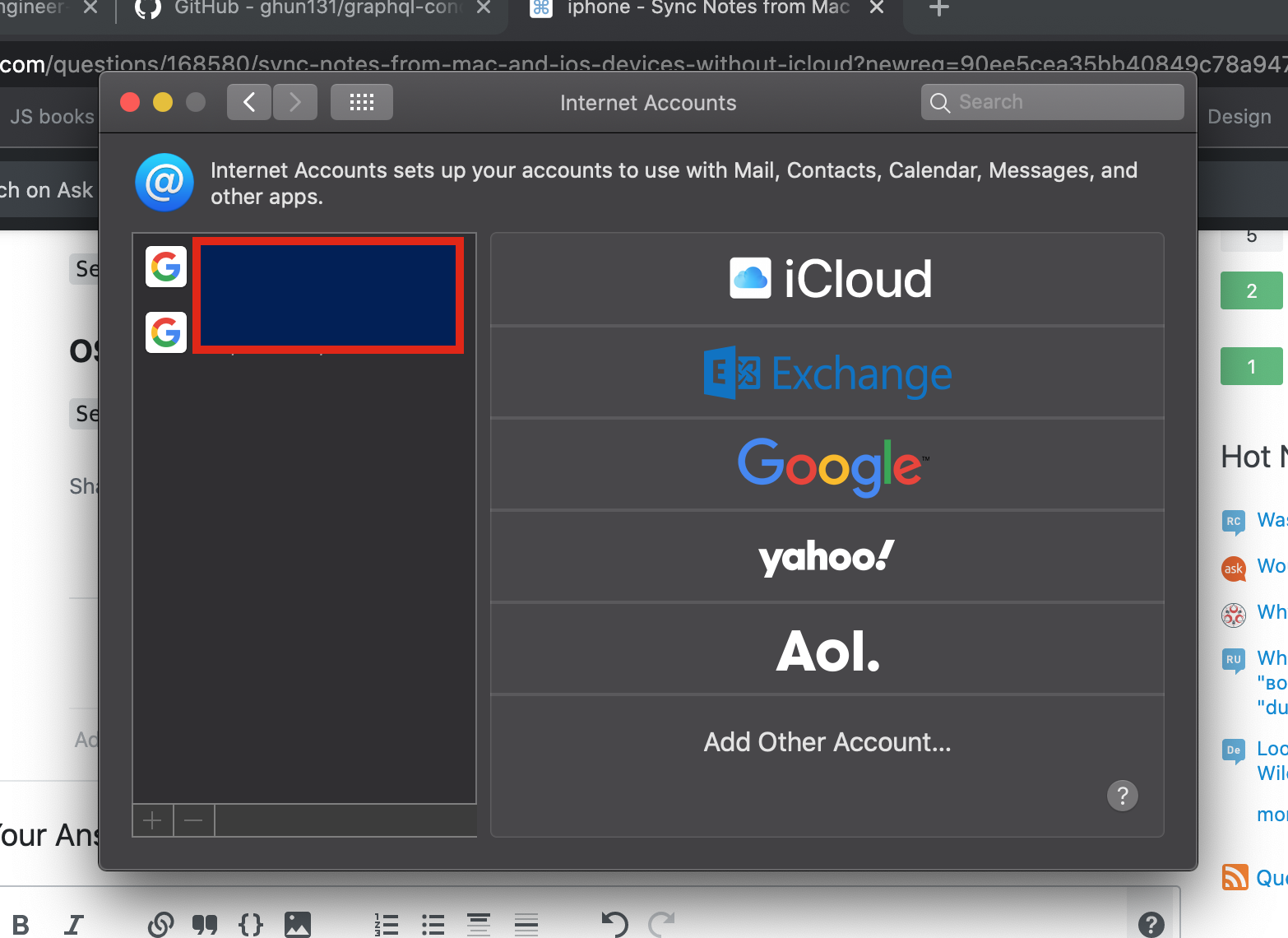Switch to the GitHub ghun131 tab
Image resolution: width=1288 pixels, height=938 pixels.
click(313, 8)
